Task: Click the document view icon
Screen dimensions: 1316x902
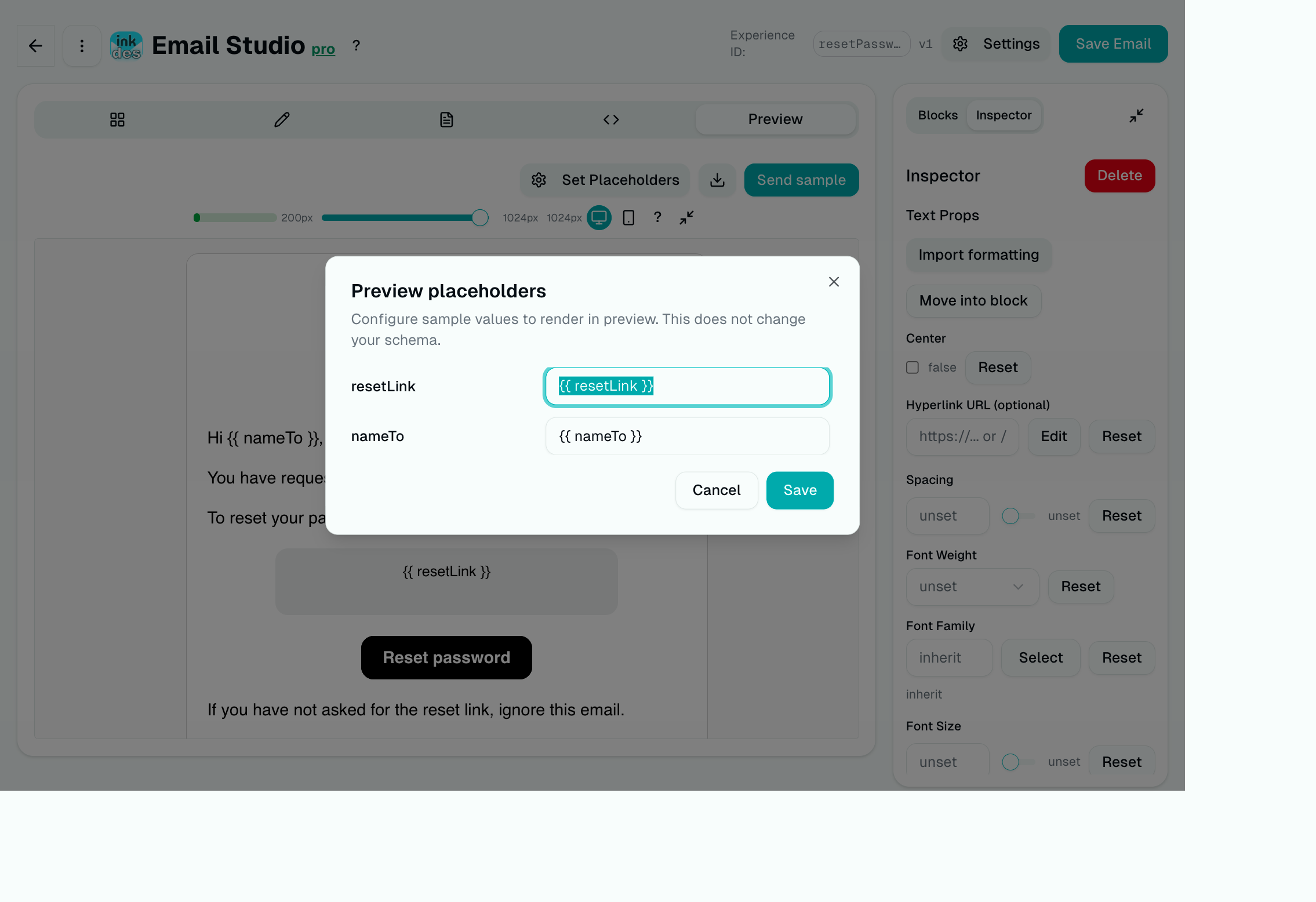Action: pyautogui.click(x=446, y=119)
